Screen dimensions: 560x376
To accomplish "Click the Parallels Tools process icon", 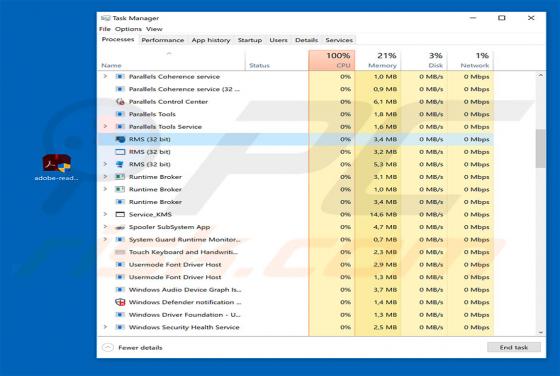I will (x=120, y=114).
